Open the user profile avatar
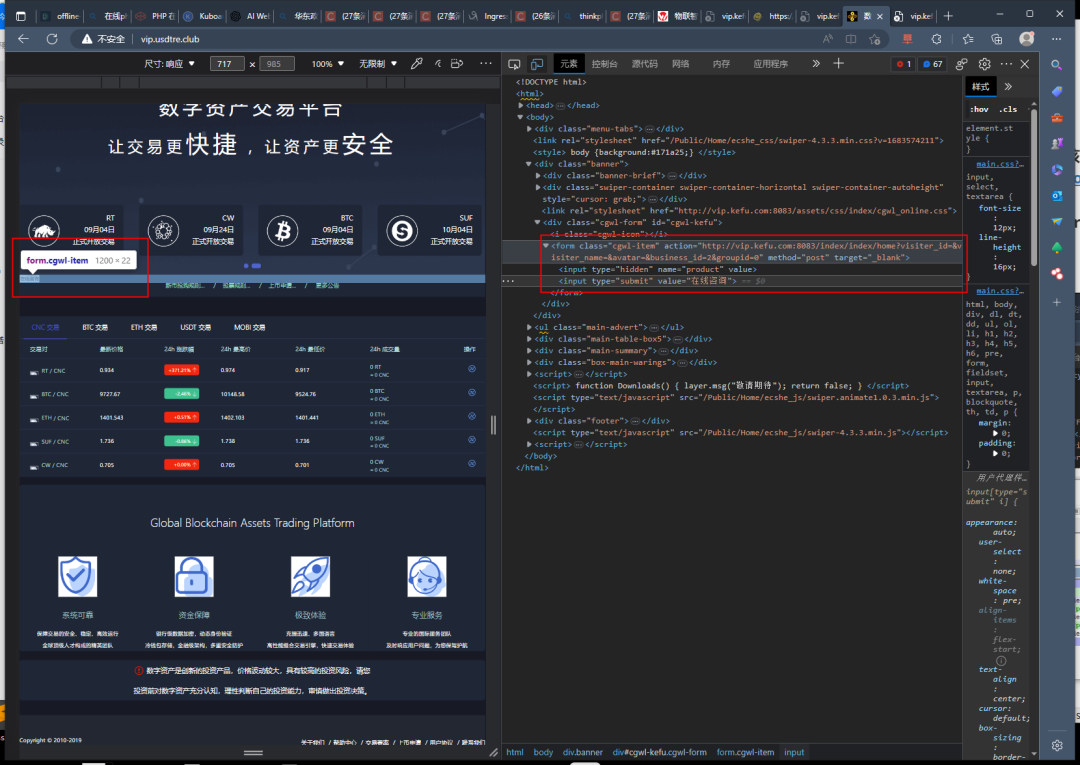The image size is (1080, 765). pos(1026,39)
